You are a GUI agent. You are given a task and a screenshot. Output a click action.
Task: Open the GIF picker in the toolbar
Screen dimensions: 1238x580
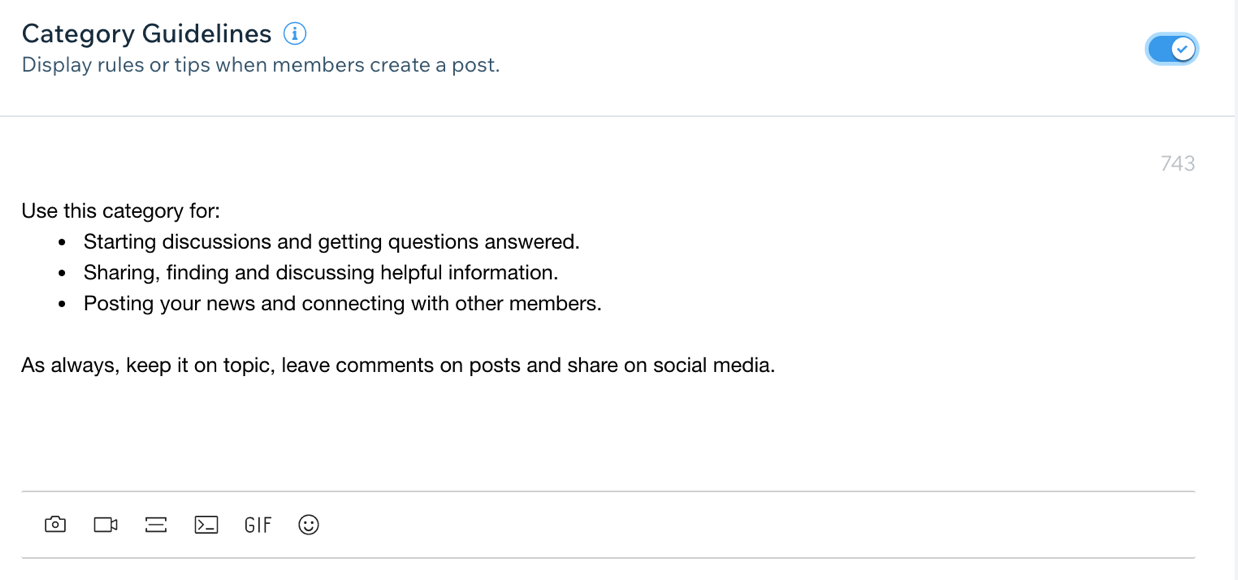(x=258, y=524)
